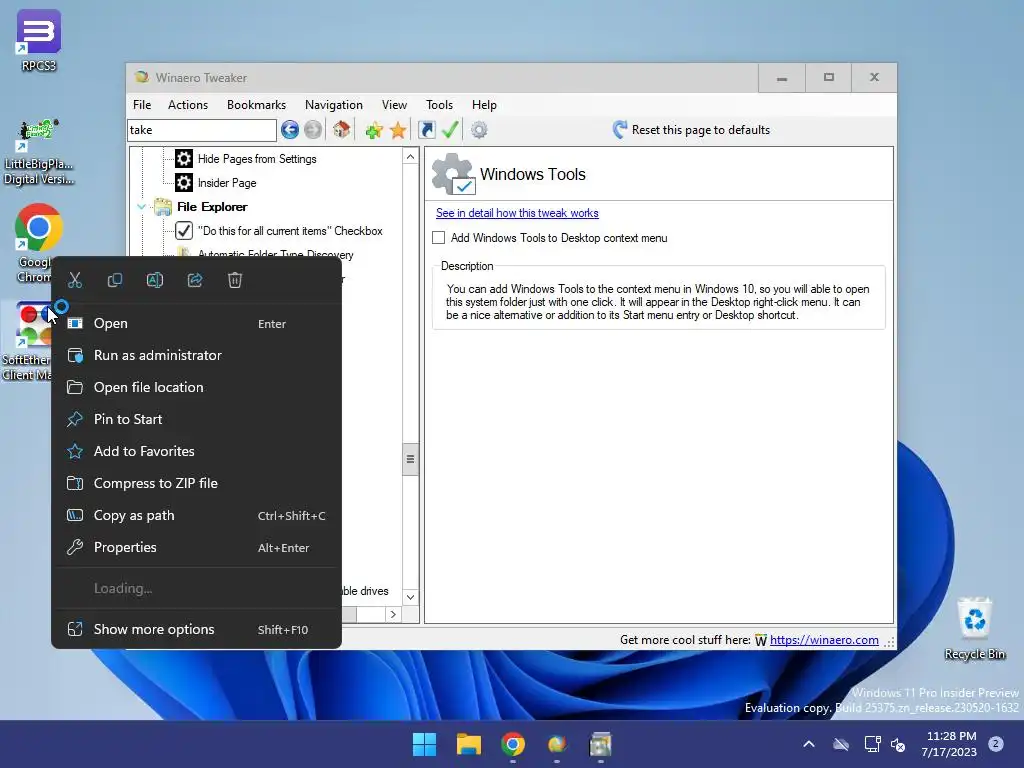The image size is (1024, 768).
Task: Go back with the blue arrow button
Action: point(290,130)
